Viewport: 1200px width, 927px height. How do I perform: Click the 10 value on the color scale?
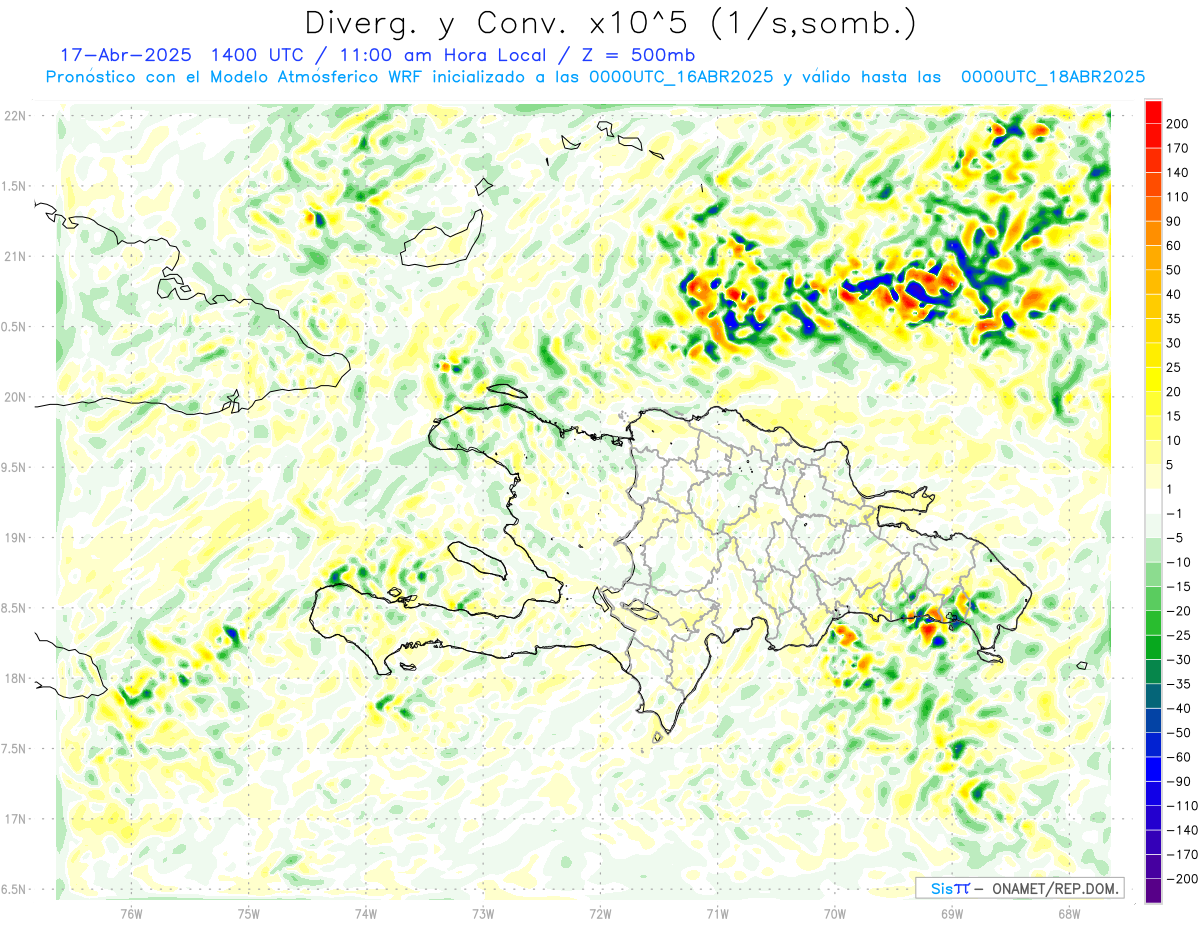pos(1173,441)
